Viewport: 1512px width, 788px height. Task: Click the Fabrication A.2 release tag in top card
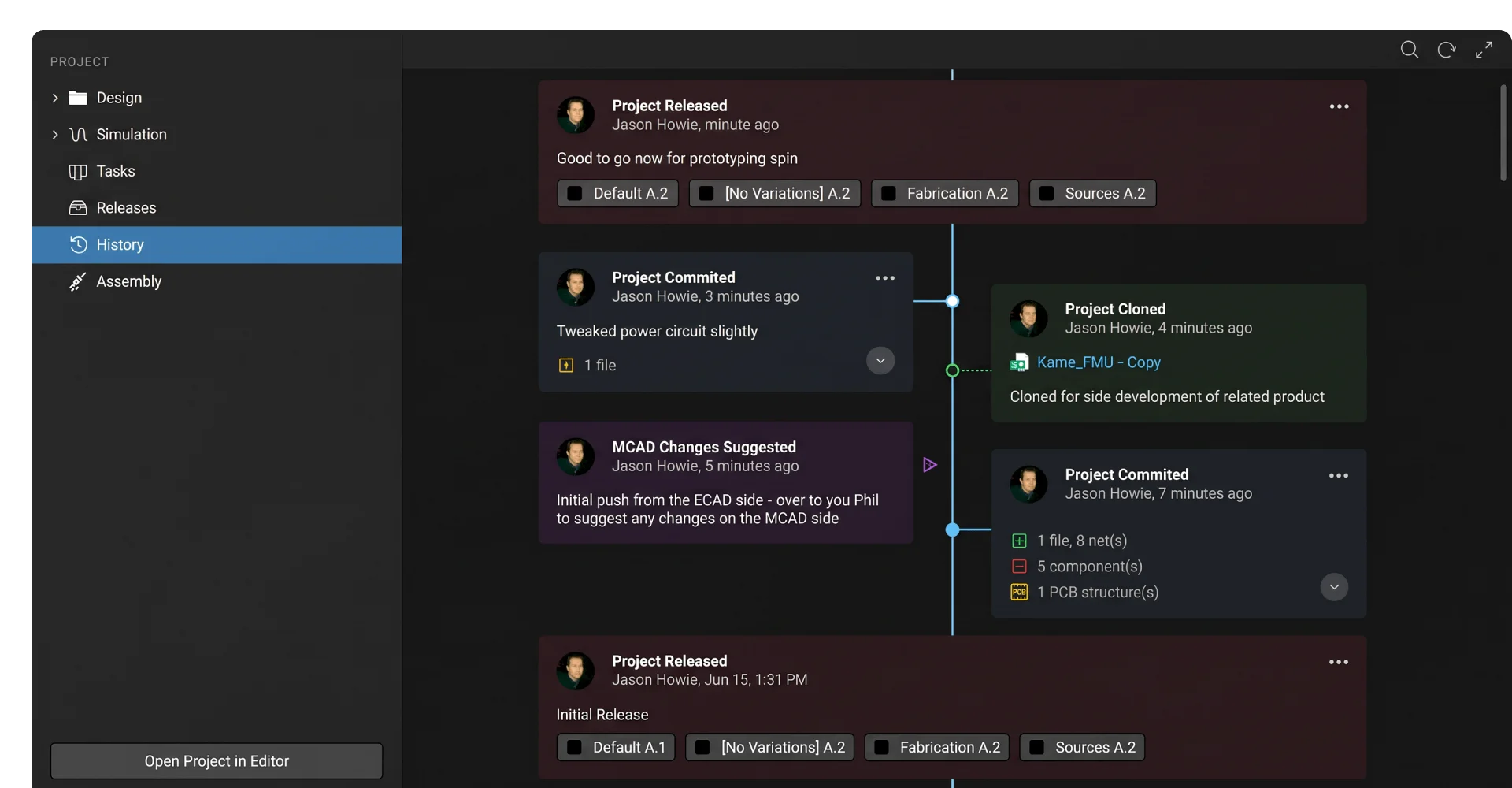click(945, 193)
